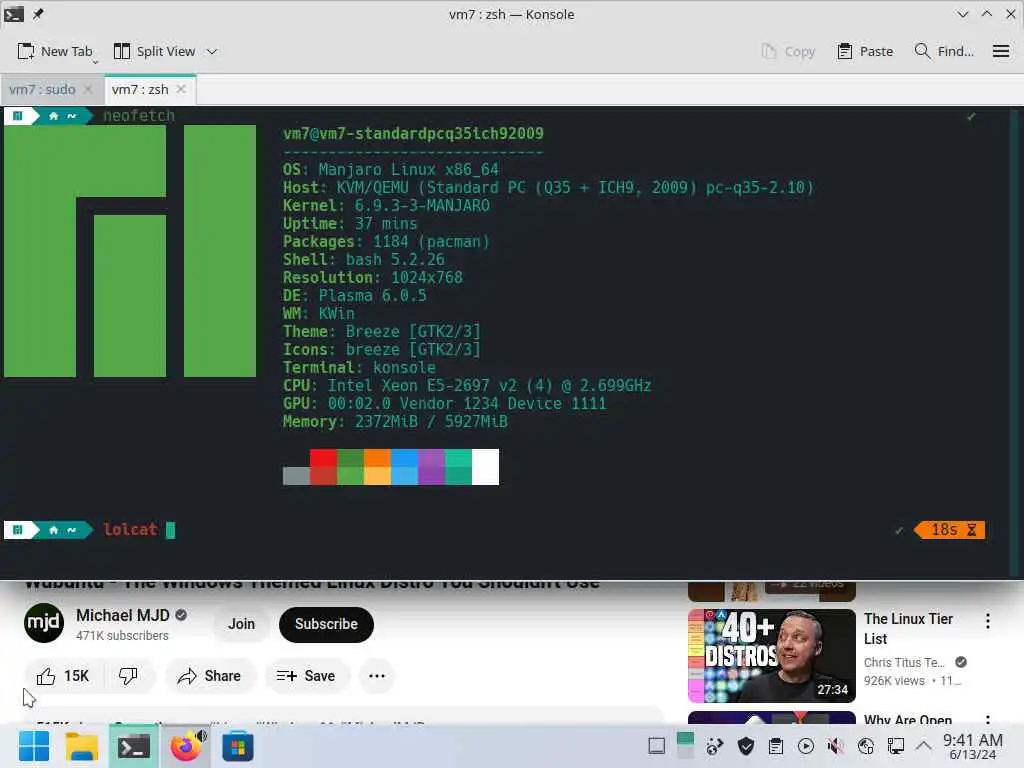Open the New Tab dropdown arrow

pos(95,62)
